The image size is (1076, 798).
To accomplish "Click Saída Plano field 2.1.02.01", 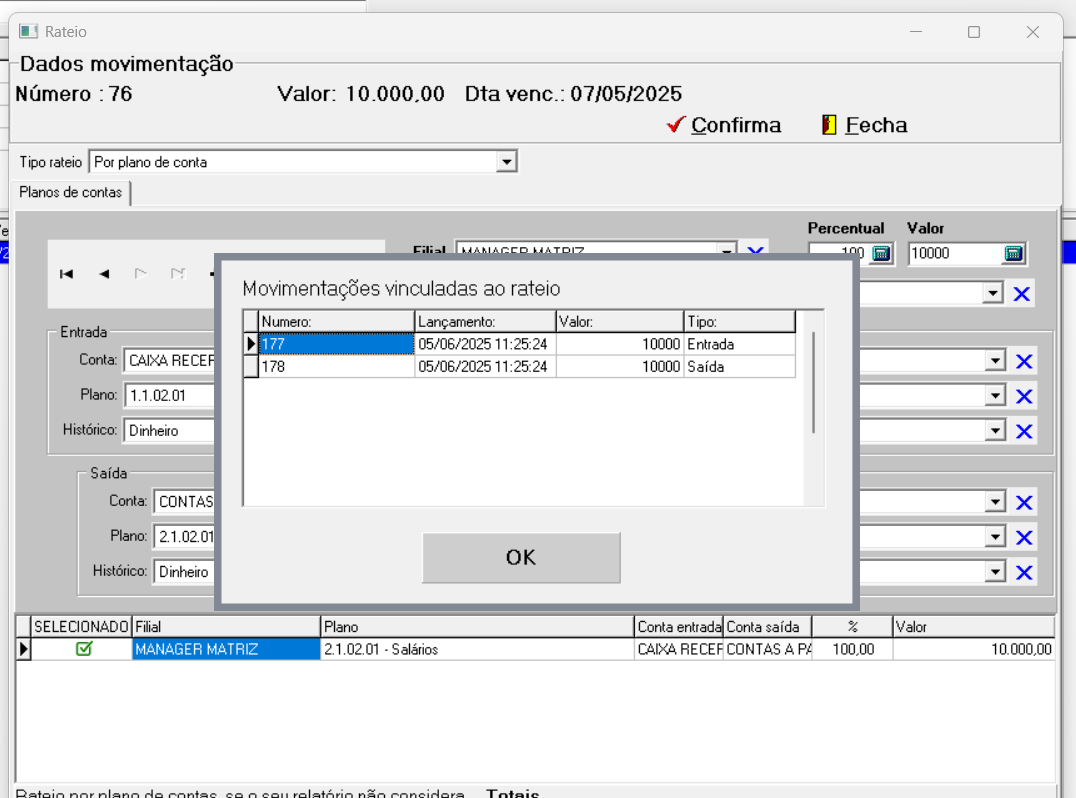I will (185, 537).
